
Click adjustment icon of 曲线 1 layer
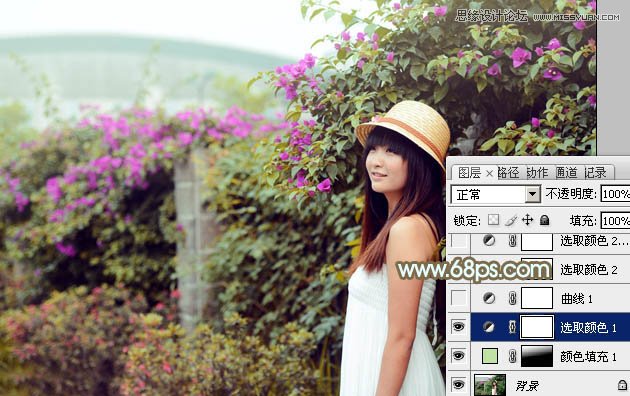489,298
